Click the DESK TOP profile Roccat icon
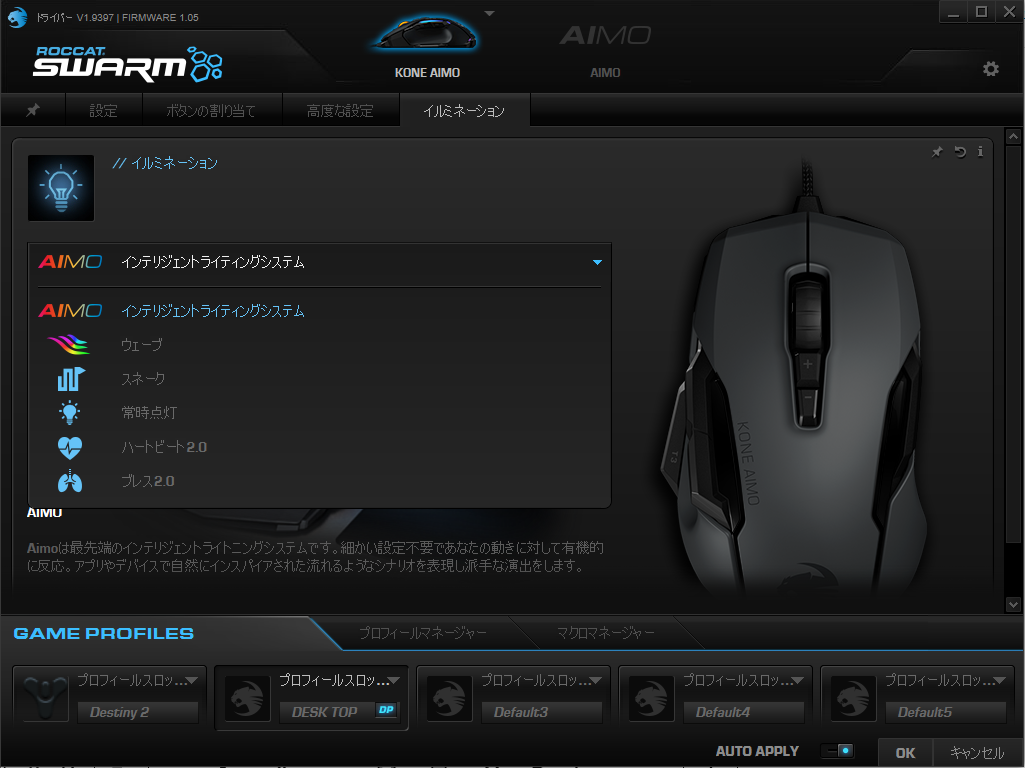1025x768 pixels. point(247,698)
